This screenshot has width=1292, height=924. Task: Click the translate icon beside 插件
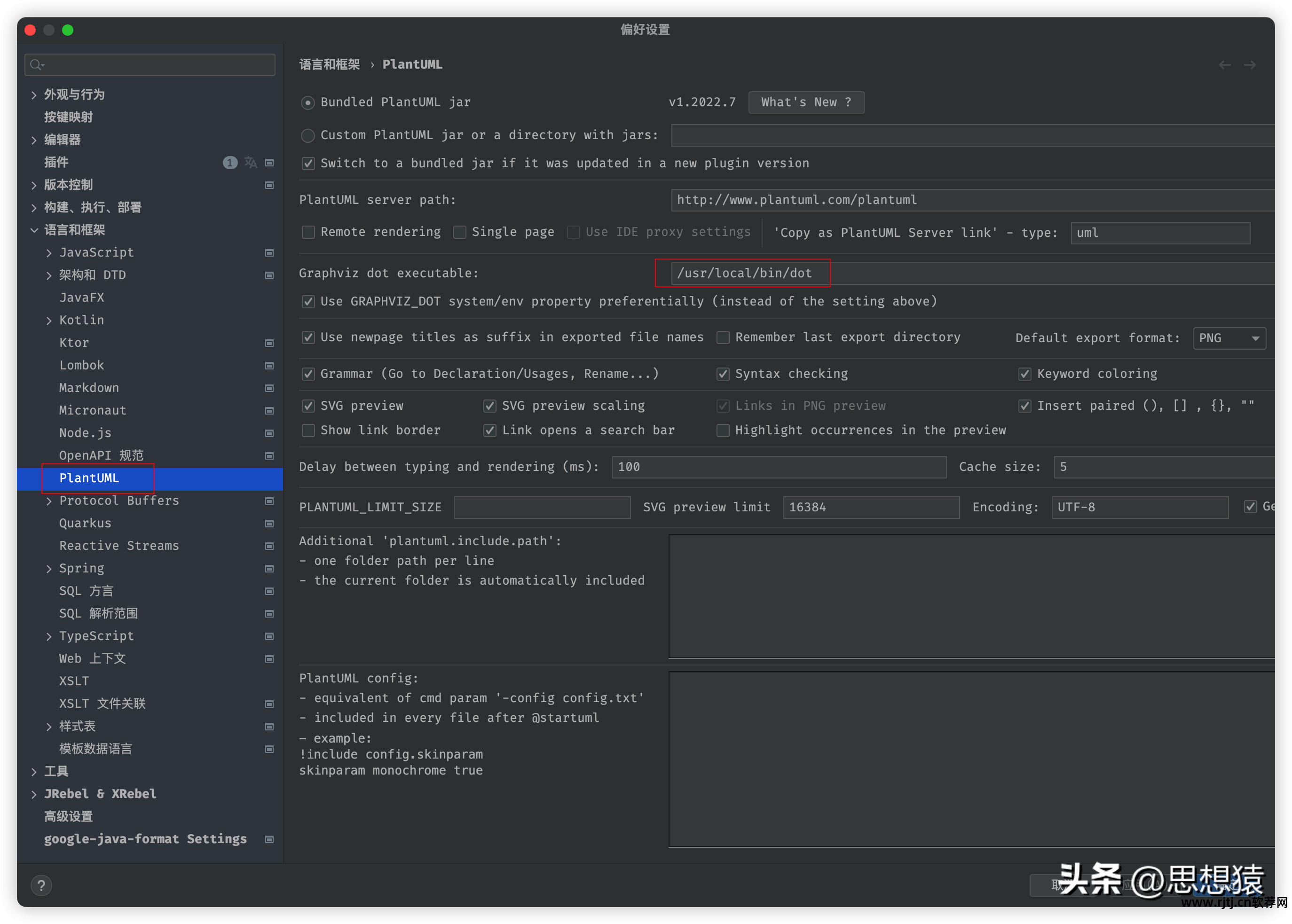[251, 163]
